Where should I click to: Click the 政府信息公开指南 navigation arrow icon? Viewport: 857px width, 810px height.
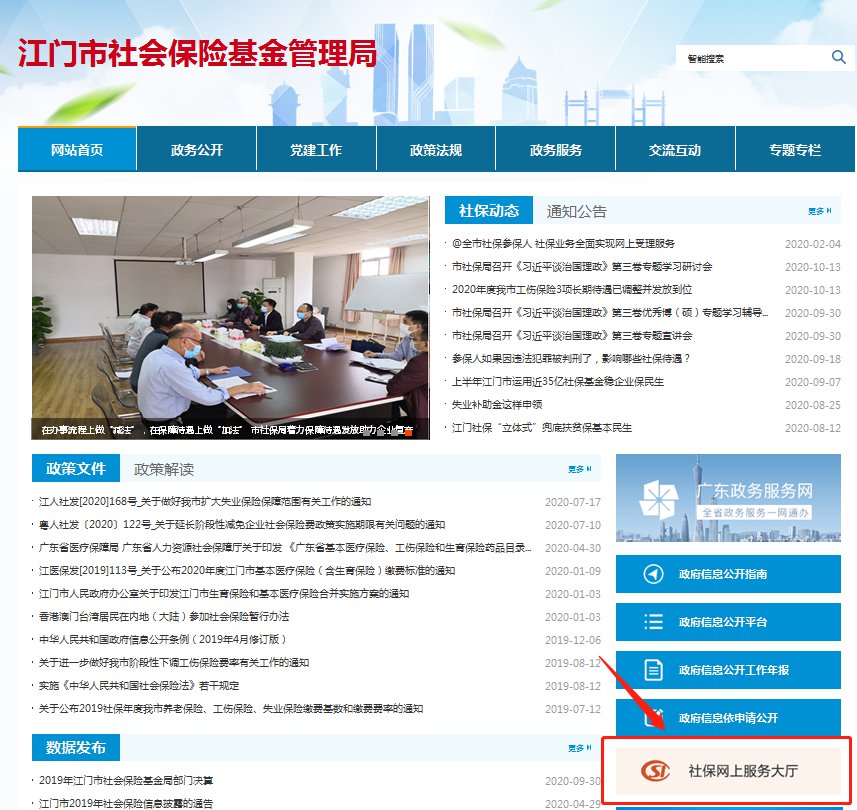tap(653, 574)
